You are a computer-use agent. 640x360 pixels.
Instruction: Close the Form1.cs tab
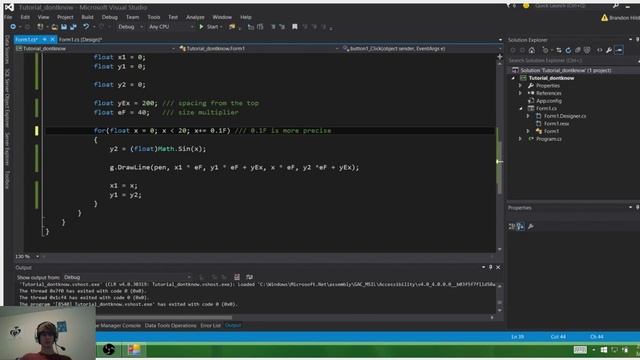[53, 40]
